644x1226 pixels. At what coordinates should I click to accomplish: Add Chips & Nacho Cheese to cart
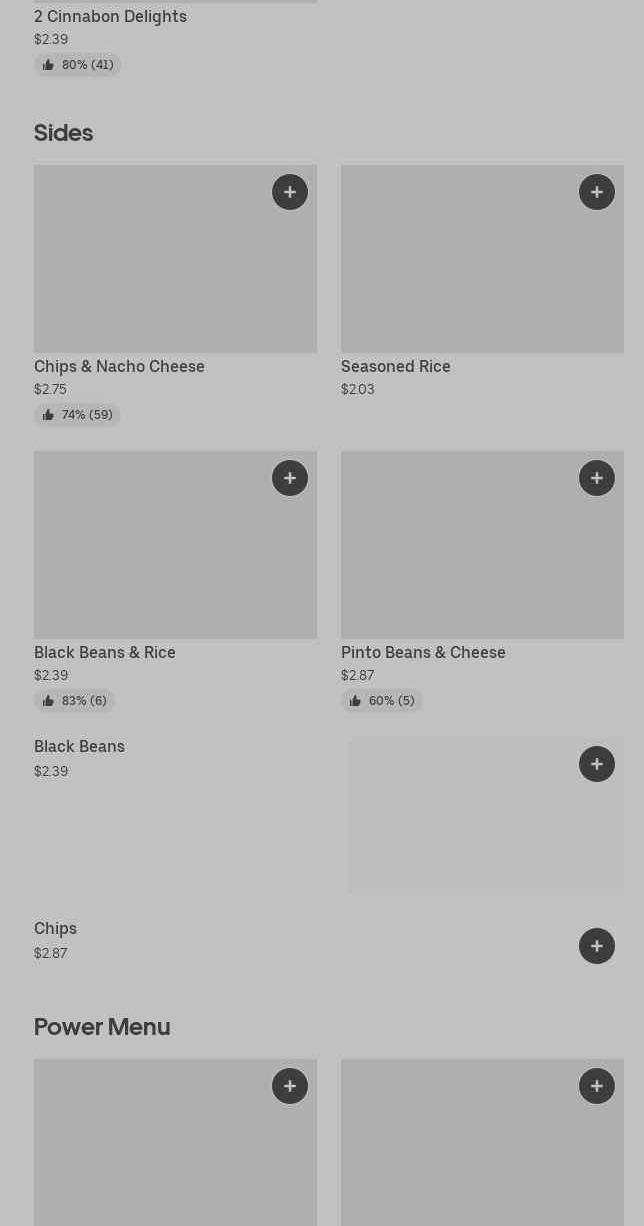290,192
